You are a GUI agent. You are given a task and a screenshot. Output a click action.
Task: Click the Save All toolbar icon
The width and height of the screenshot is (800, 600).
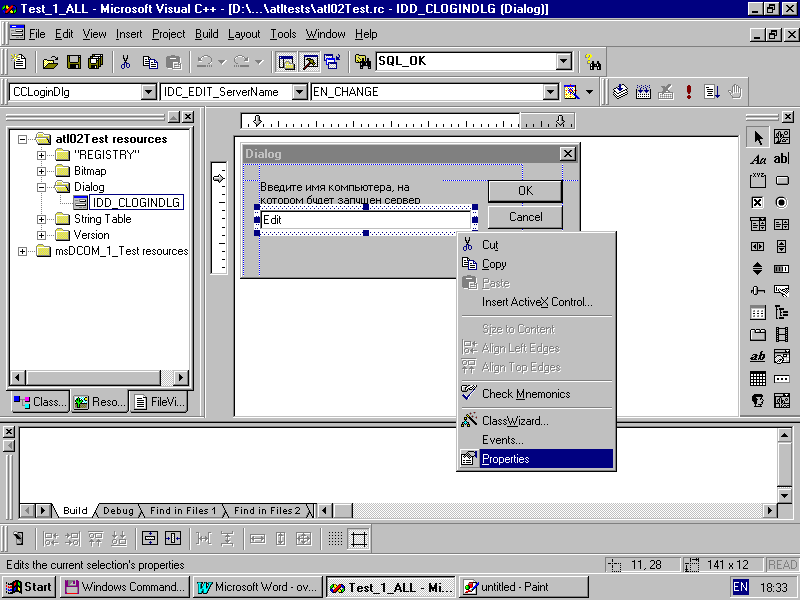point(96,62)
